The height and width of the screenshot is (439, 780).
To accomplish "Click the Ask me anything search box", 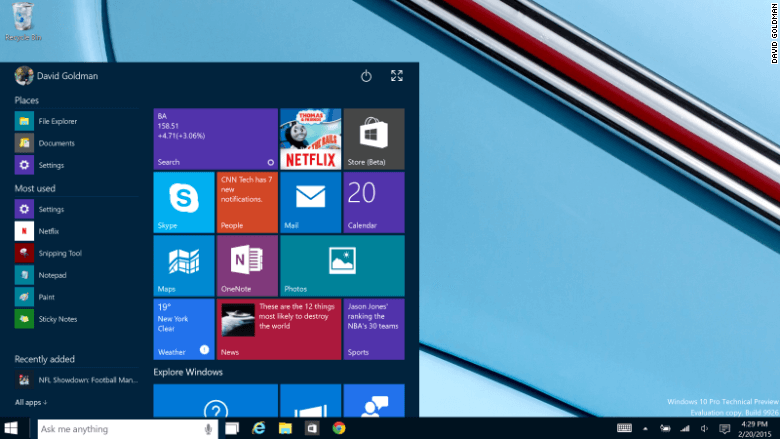I will click(127, 429).
